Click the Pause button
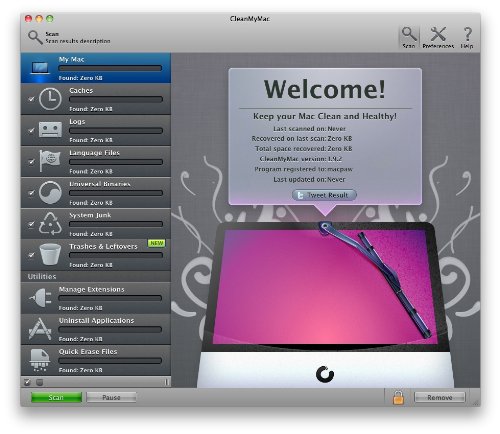This screenshot has height=434, width=500. [111, 397]
